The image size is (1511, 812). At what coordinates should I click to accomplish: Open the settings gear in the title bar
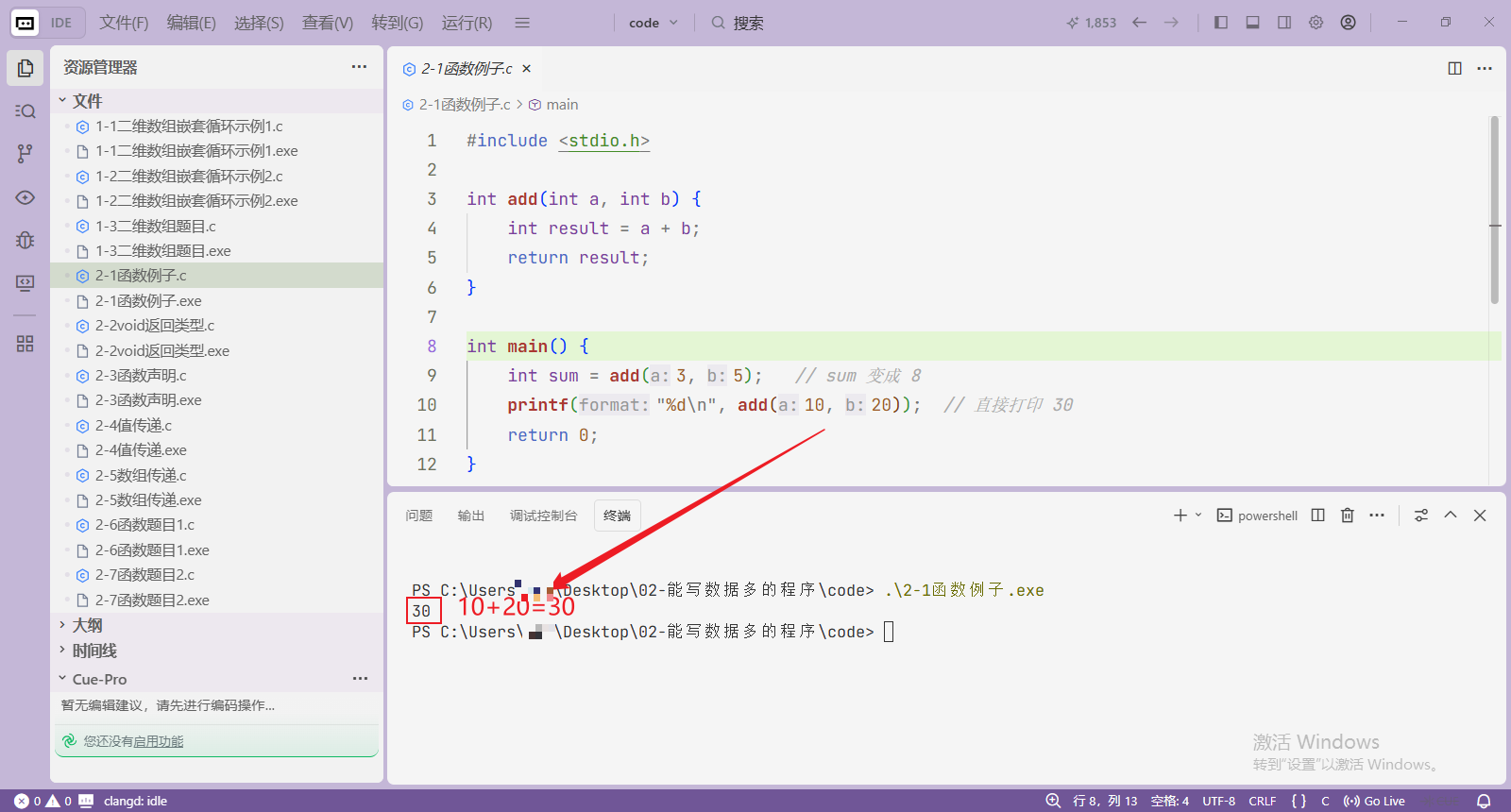(x=1316, y=23)
